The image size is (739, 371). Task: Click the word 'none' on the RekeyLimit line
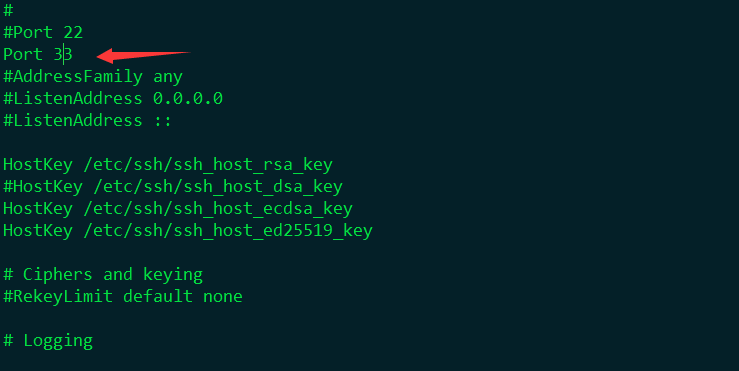click(x=223, y=297)
